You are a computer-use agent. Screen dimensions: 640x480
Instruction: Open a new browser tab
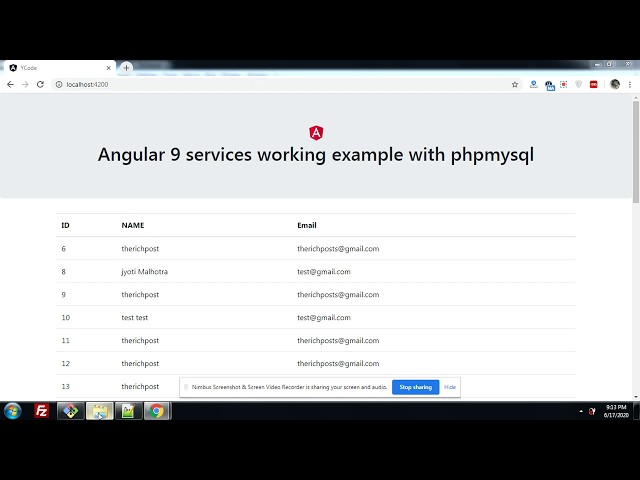(126, 68)
